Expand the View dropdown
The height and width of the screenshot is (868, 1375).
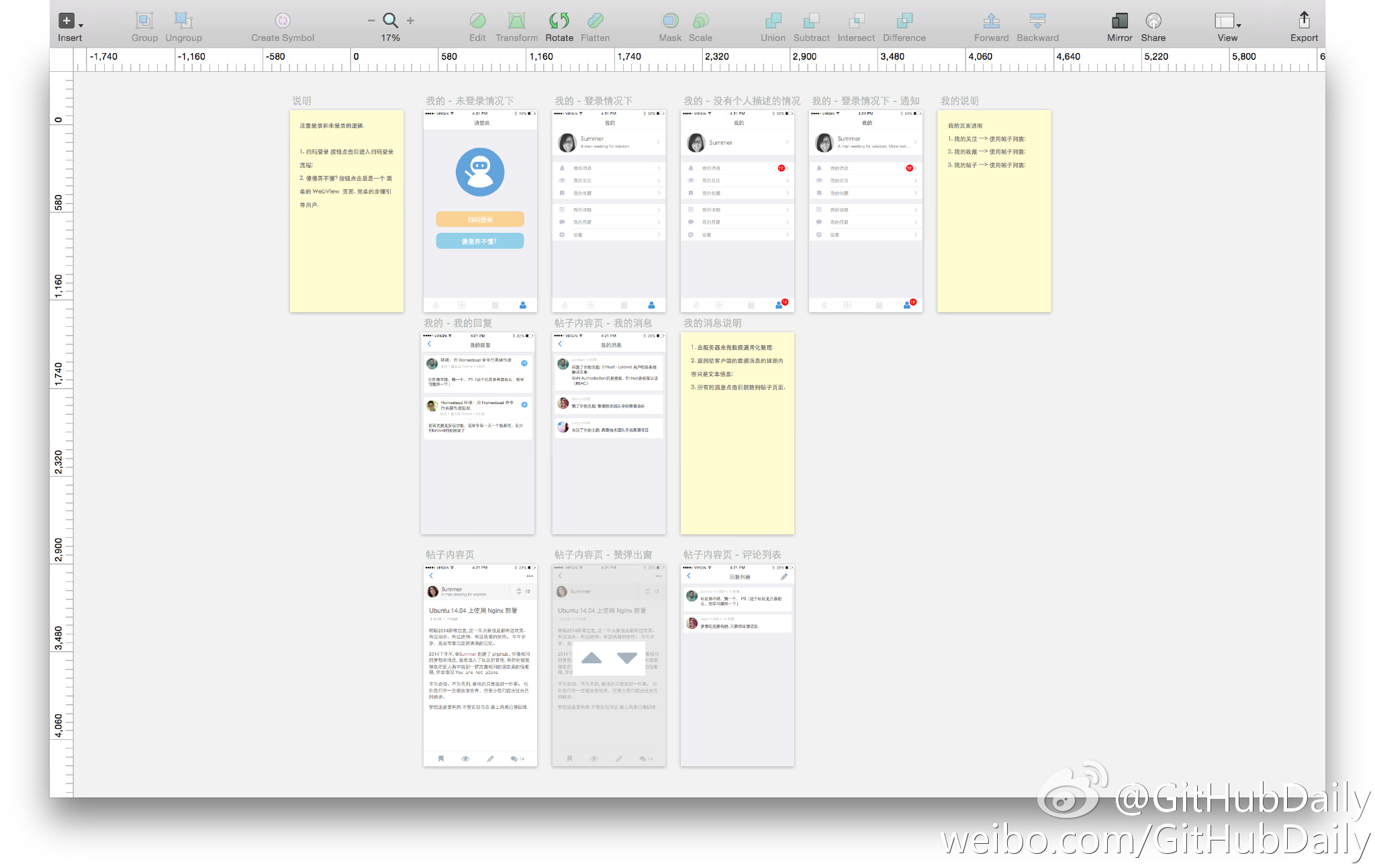pos(1227,21)
